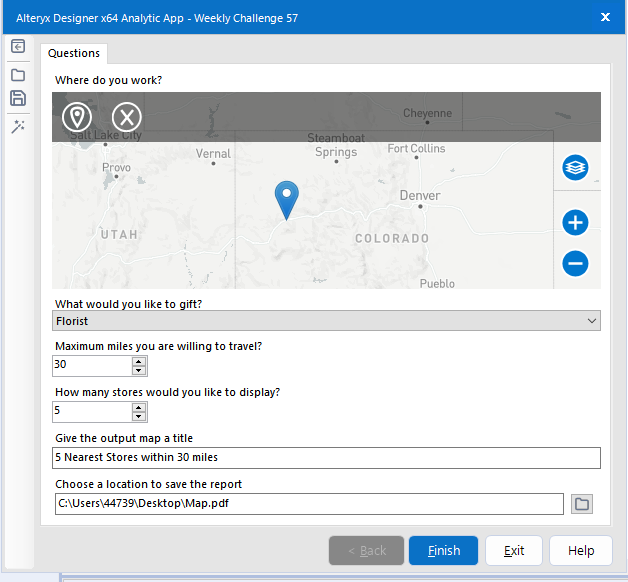Increase maximum miles with up arrow

[x=139, y=360]
